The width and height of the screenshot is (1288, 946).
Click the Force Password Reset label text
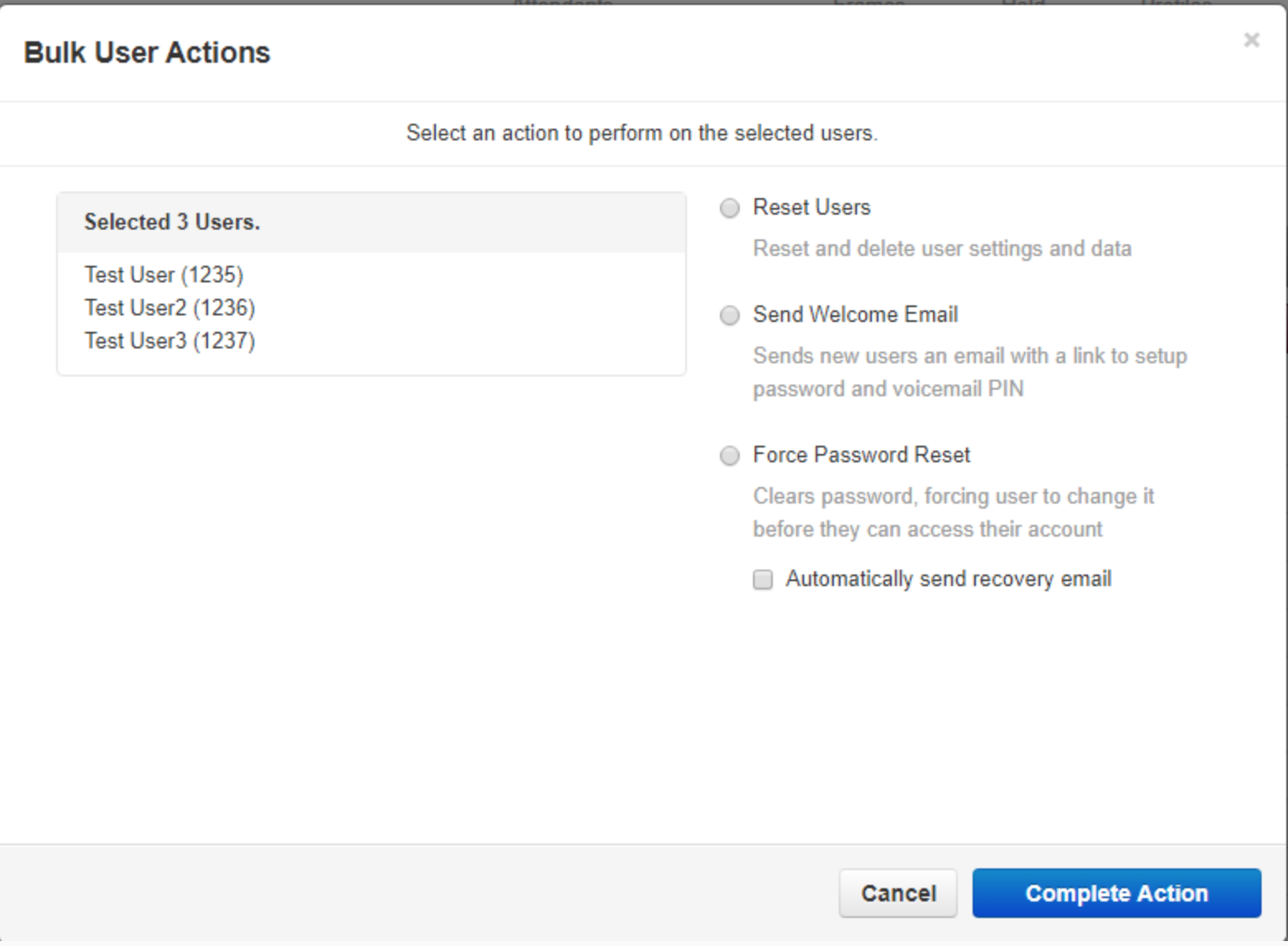(861, 455)
